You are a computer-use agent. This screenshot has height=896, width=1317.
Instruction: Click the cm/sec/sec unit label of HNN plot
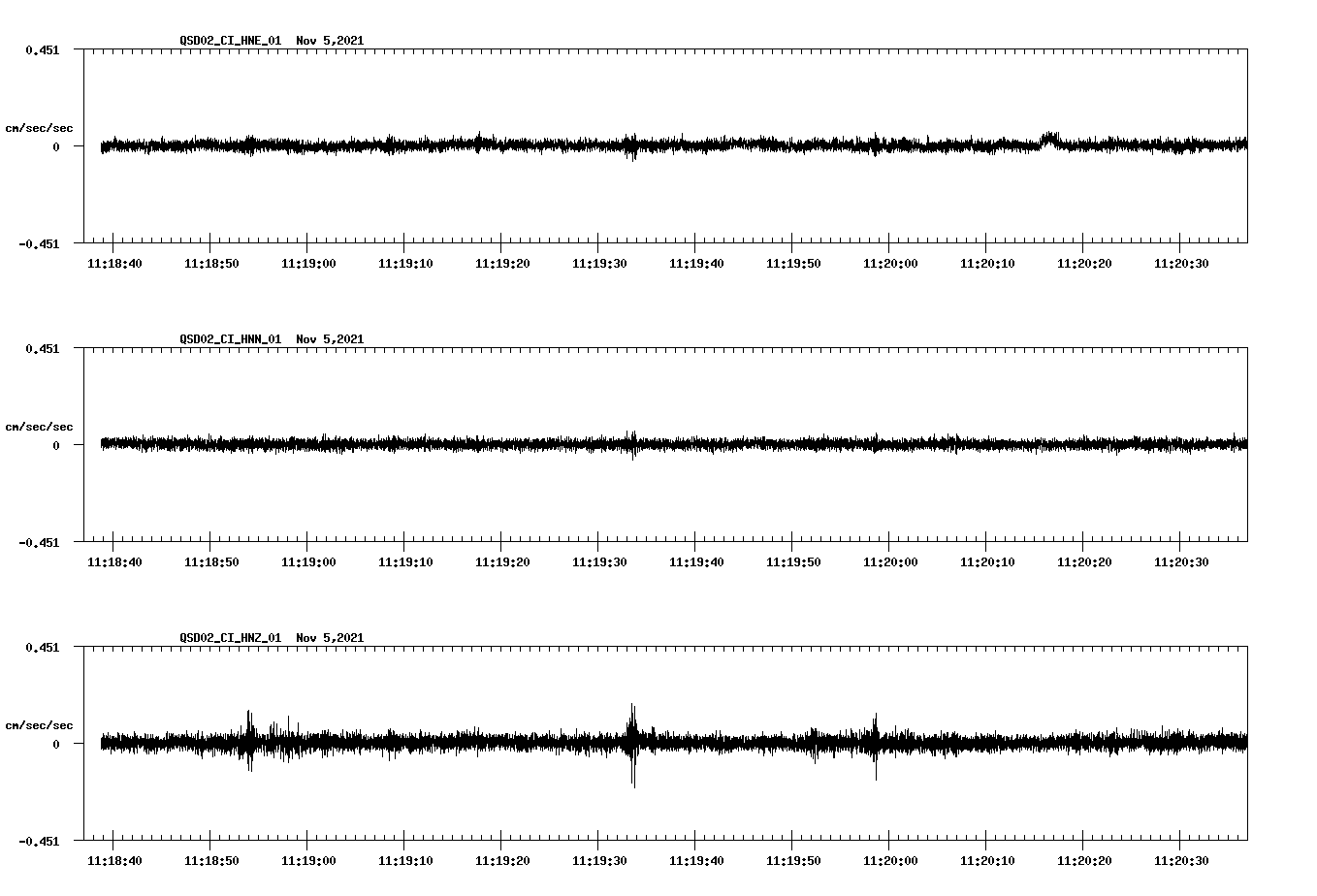point(40,427)
